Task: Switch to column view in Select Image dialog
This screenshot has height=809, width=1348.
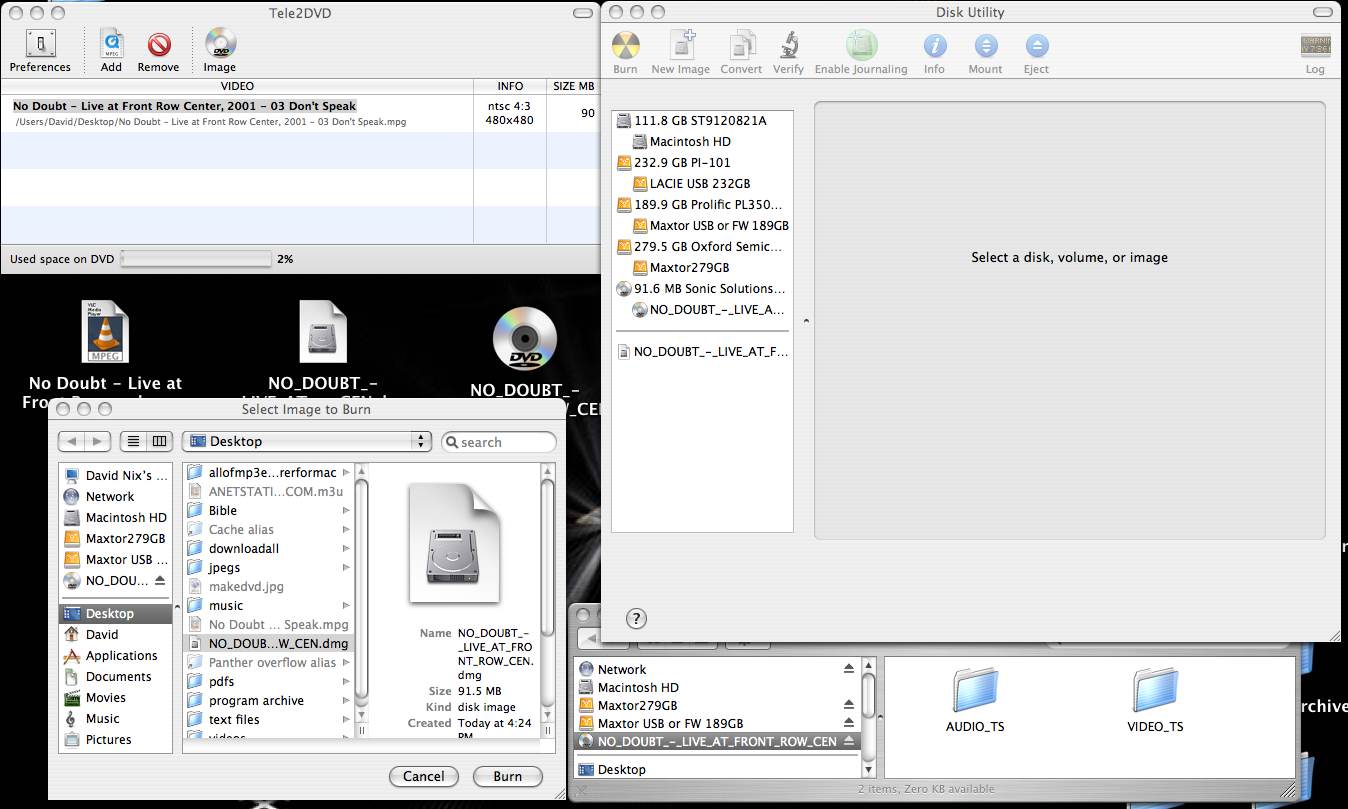Action: tap(159, 441)
